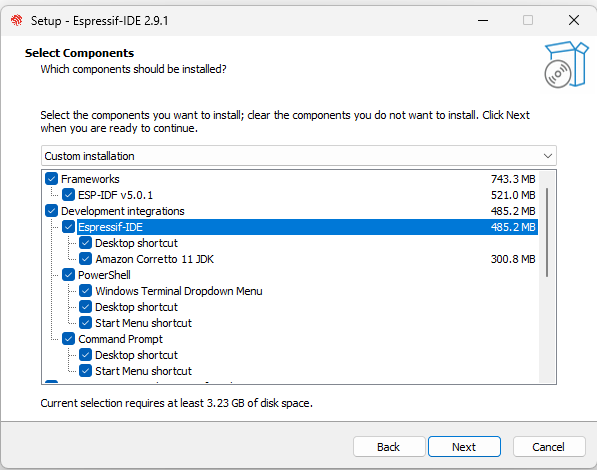Image resolution: width=597 pixels, height=470 pixels.
Task: Uncheck the Frameworks checkbox
Action: (51, 179)
